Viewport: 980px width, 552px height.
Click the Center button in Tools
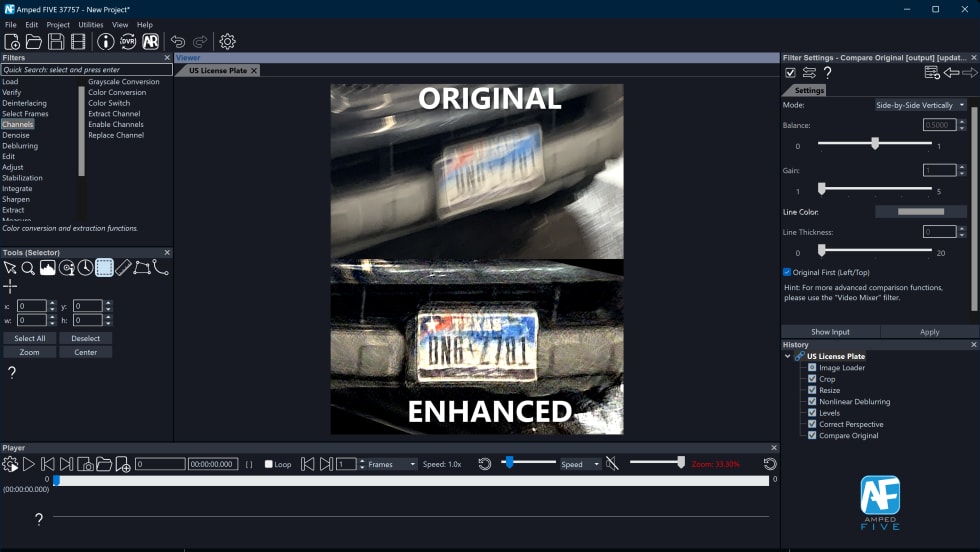pos(86,352)
